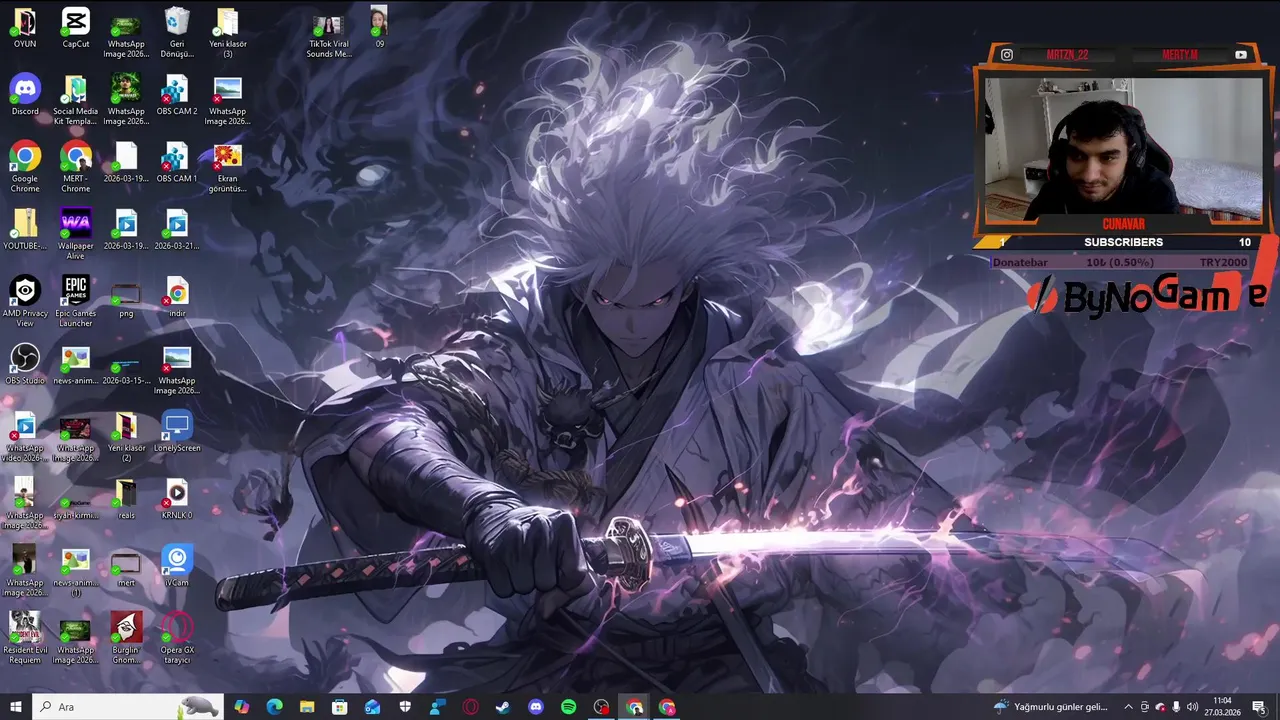Screen dimensions: 1280x720
Task: Open the clock showing 11:04
Action: [1222, 707]
